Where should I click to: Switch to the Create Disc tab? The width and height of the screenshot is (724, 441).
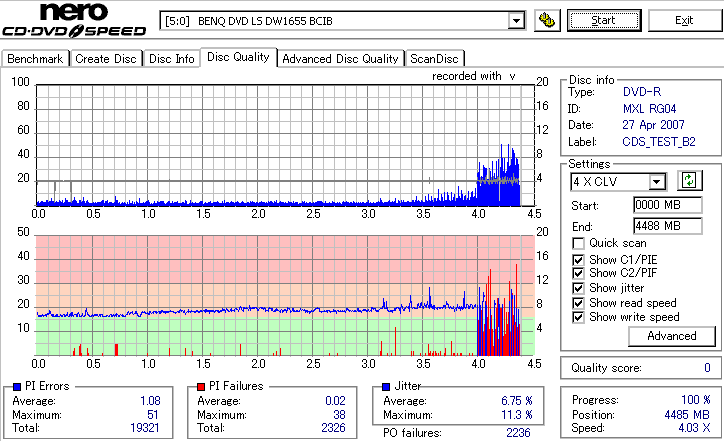pyautogui.click(x=106, y=59)
